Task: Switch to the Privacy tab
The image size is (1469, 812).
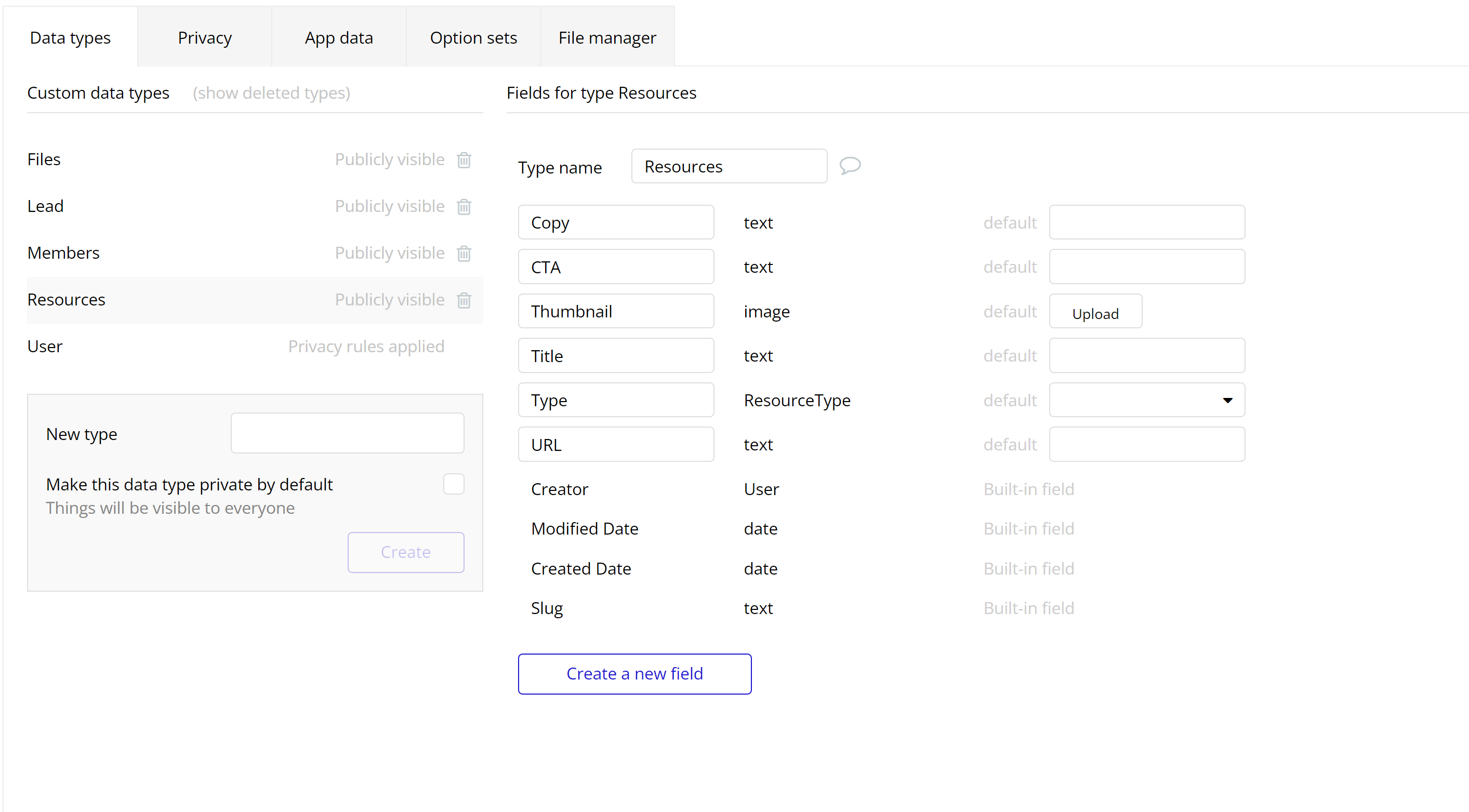Action: [204, 37]
